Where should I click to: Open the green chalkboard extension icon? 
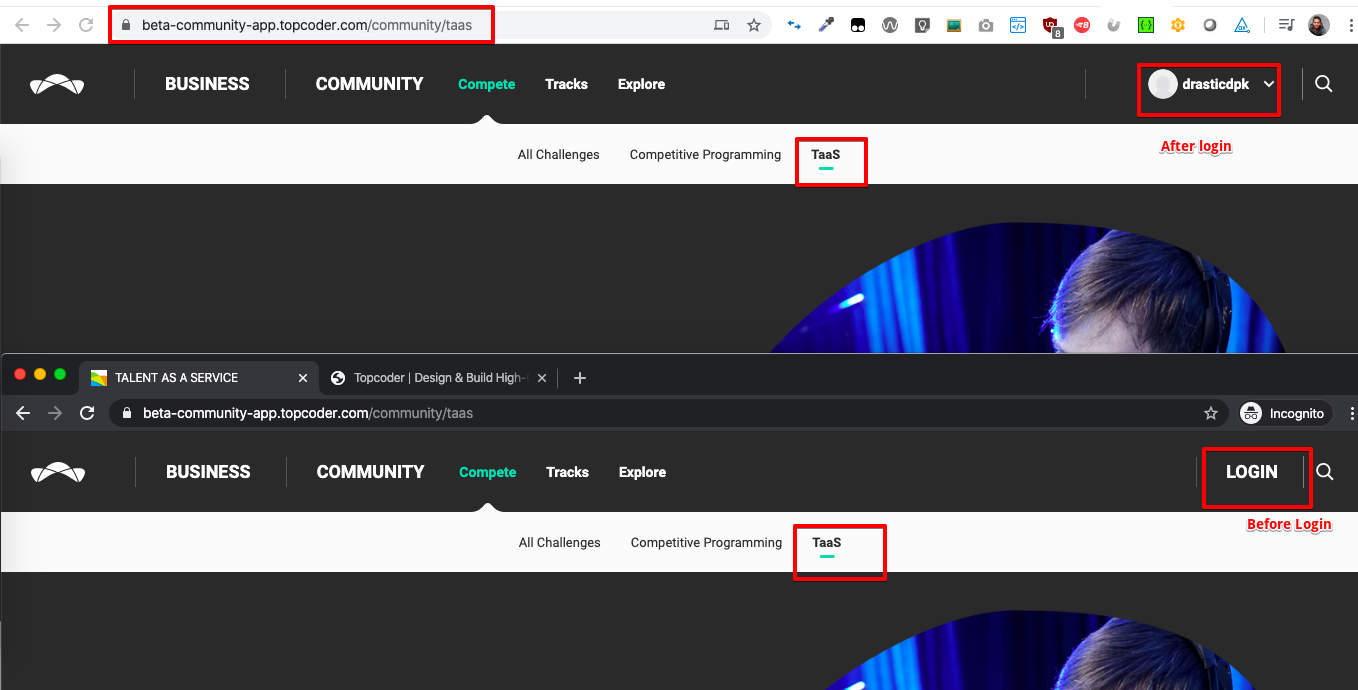[x=954, y=26]
